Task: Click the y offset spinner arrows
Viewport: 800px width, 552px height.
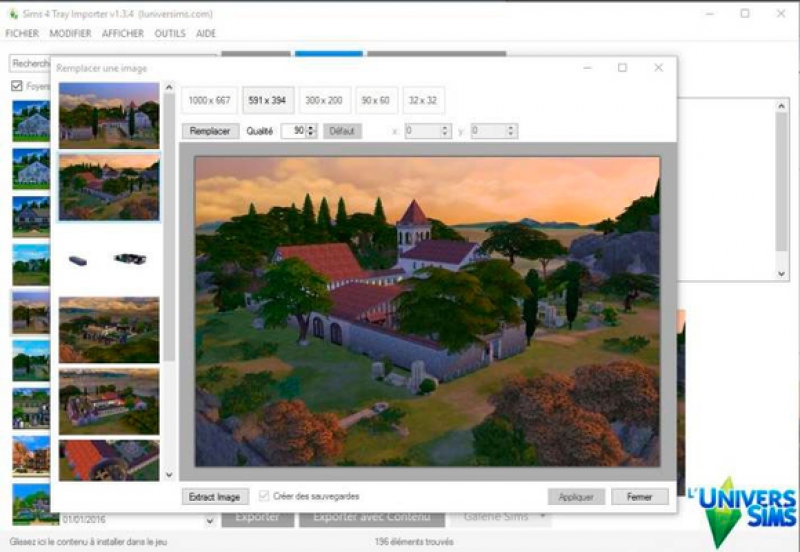Action: click(x=511, y=131)
